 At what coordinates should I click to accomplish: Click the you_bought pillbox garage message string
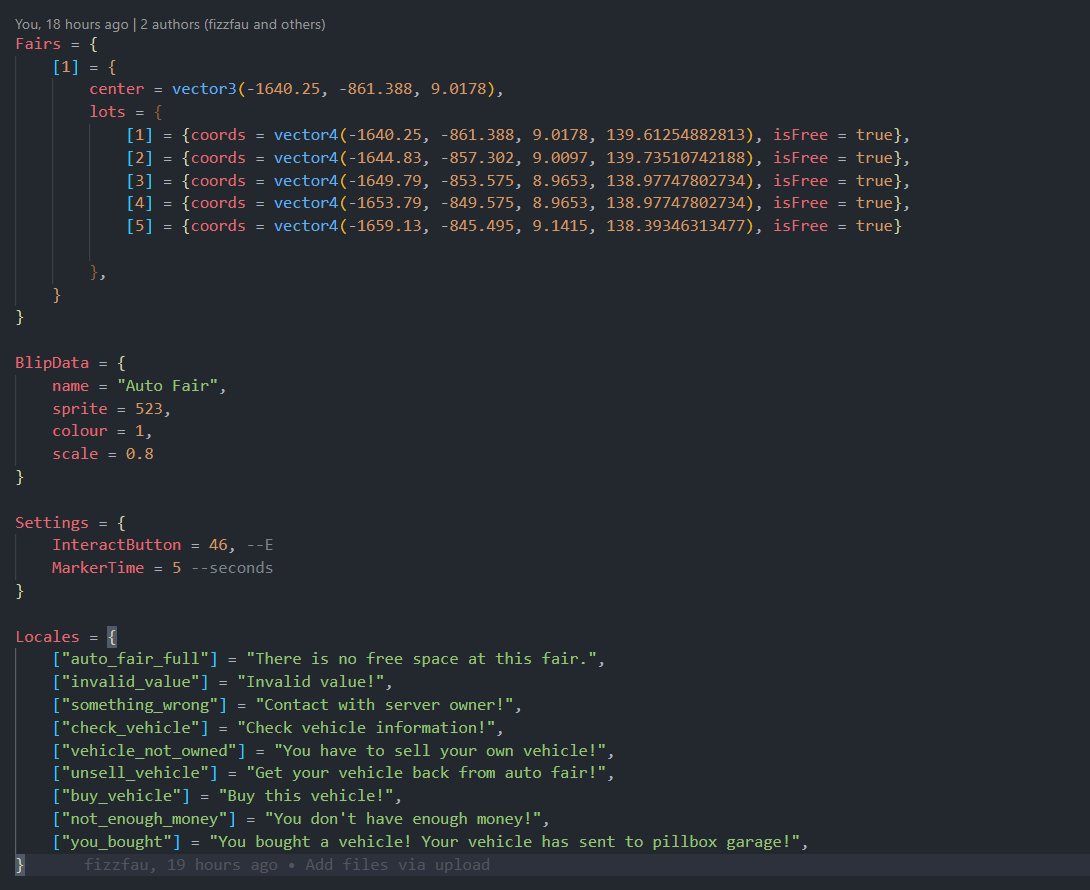pyautogui.click(x=505, y=842)
